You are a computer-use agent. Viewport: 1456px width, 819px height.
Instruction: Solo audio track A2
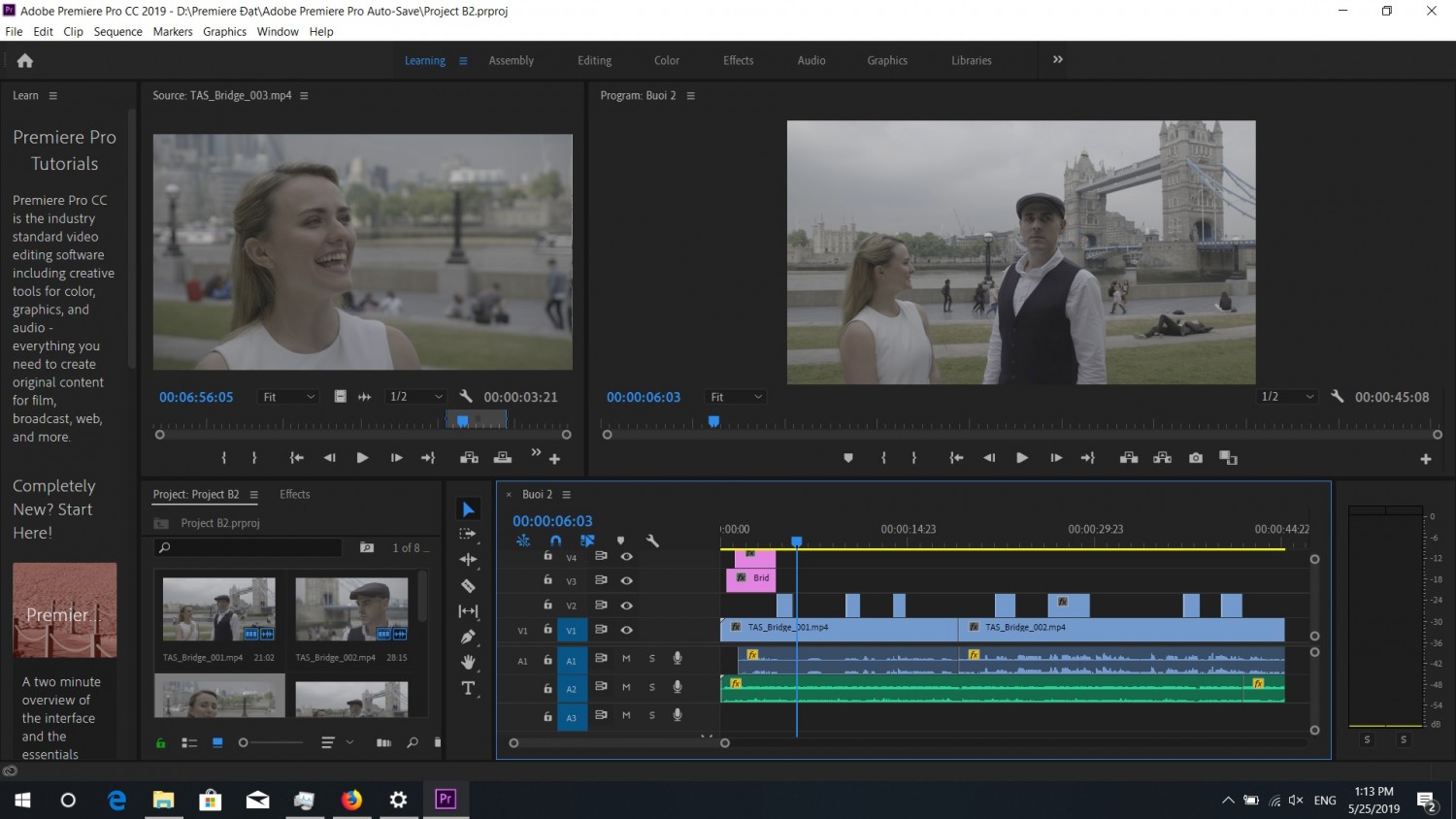coord(651,687)
